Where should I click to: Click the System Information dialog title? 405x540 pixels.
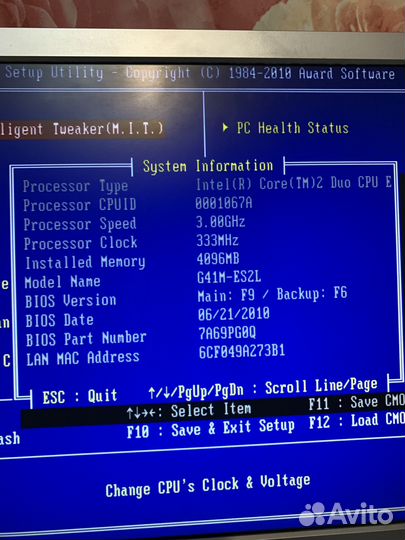[208, 166]
